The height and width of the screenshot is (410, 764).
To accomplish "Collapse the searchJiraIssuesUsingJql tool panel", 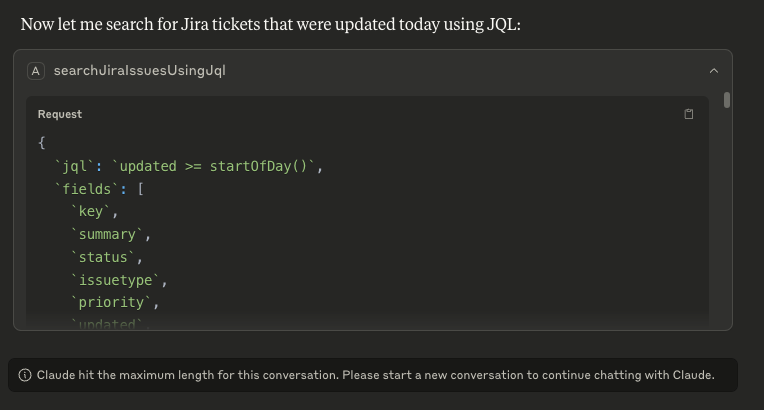I will (x=713, y=71).
